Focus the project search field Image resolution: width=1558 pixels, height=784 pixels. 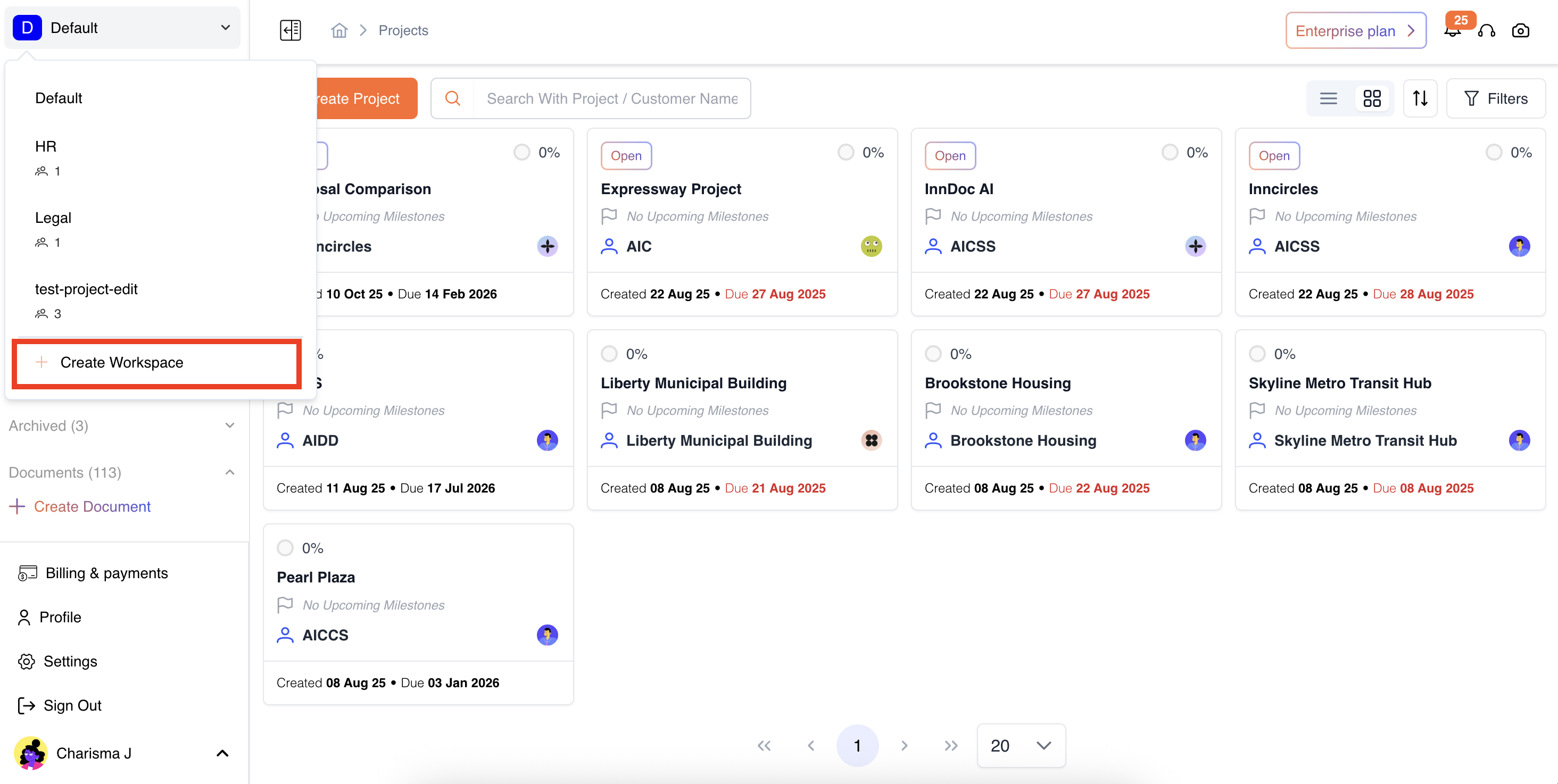[612, 98]
